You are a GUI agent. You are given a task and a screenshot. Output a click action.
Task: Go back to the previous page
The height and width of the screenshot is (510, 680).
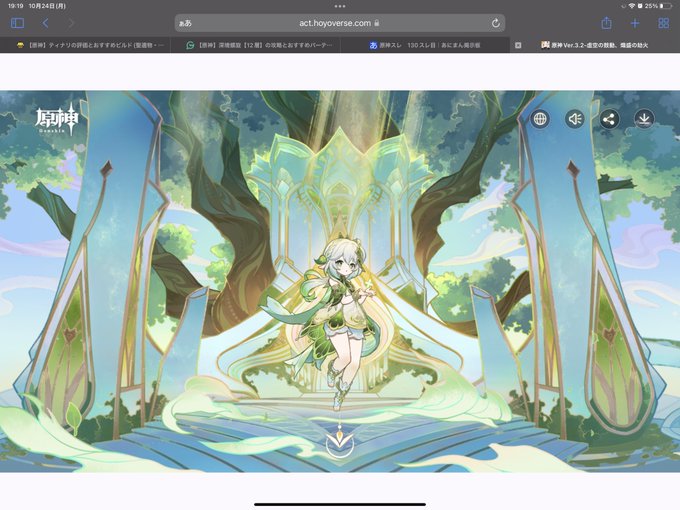pos(46,23)
